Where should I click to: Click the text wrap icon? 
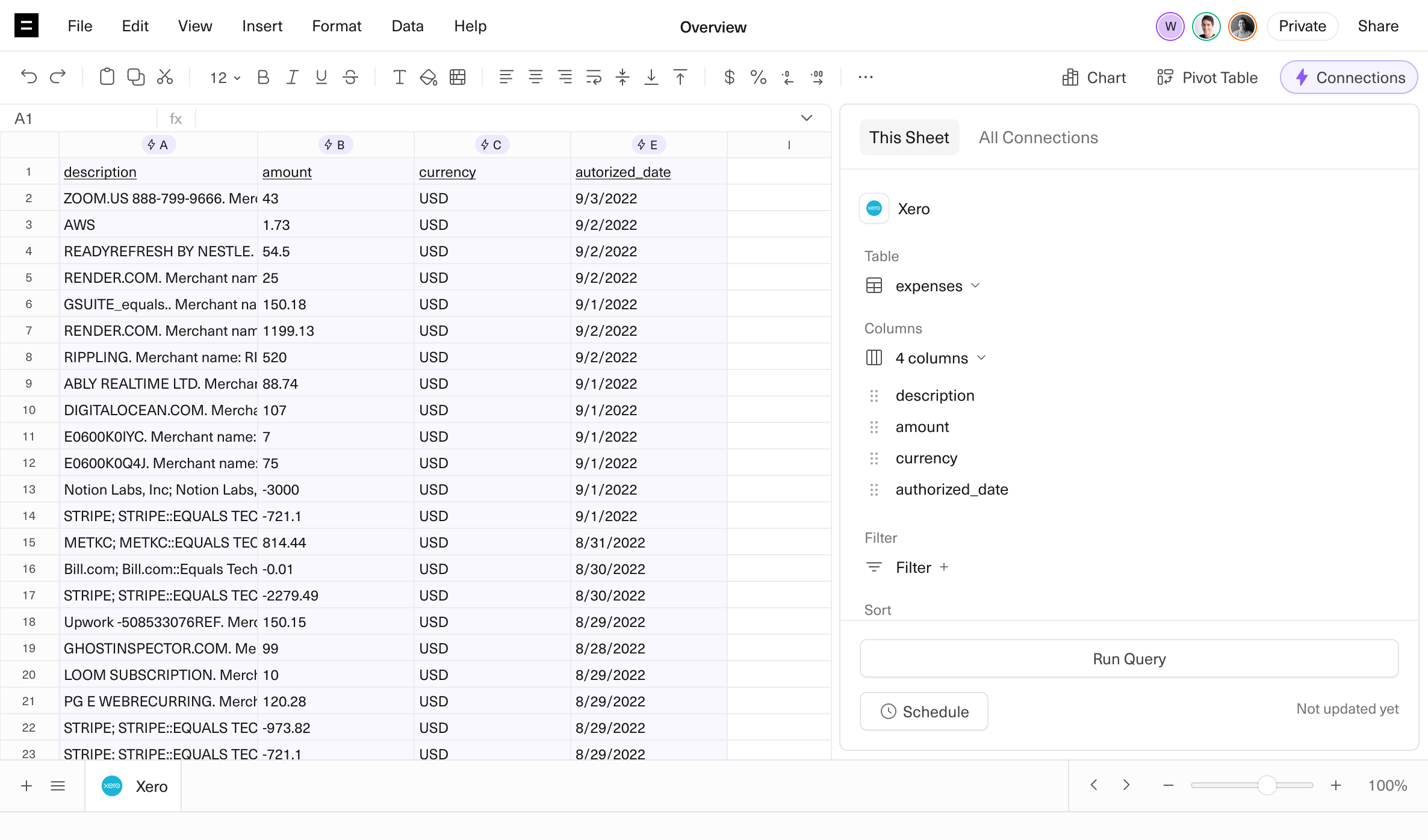pos(594,77)
